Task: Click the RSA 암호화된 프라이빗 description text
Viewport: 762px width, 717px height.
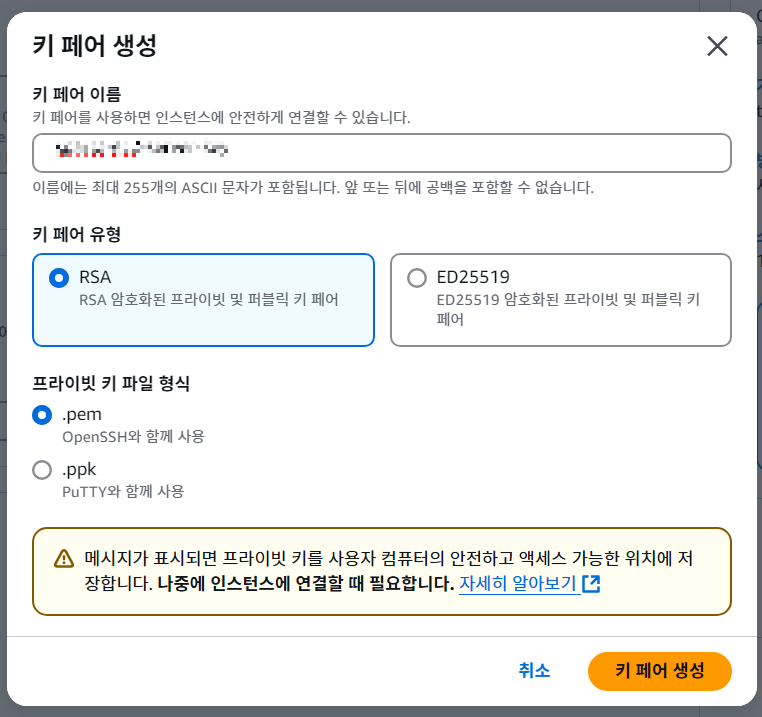Action: point(208,299)
